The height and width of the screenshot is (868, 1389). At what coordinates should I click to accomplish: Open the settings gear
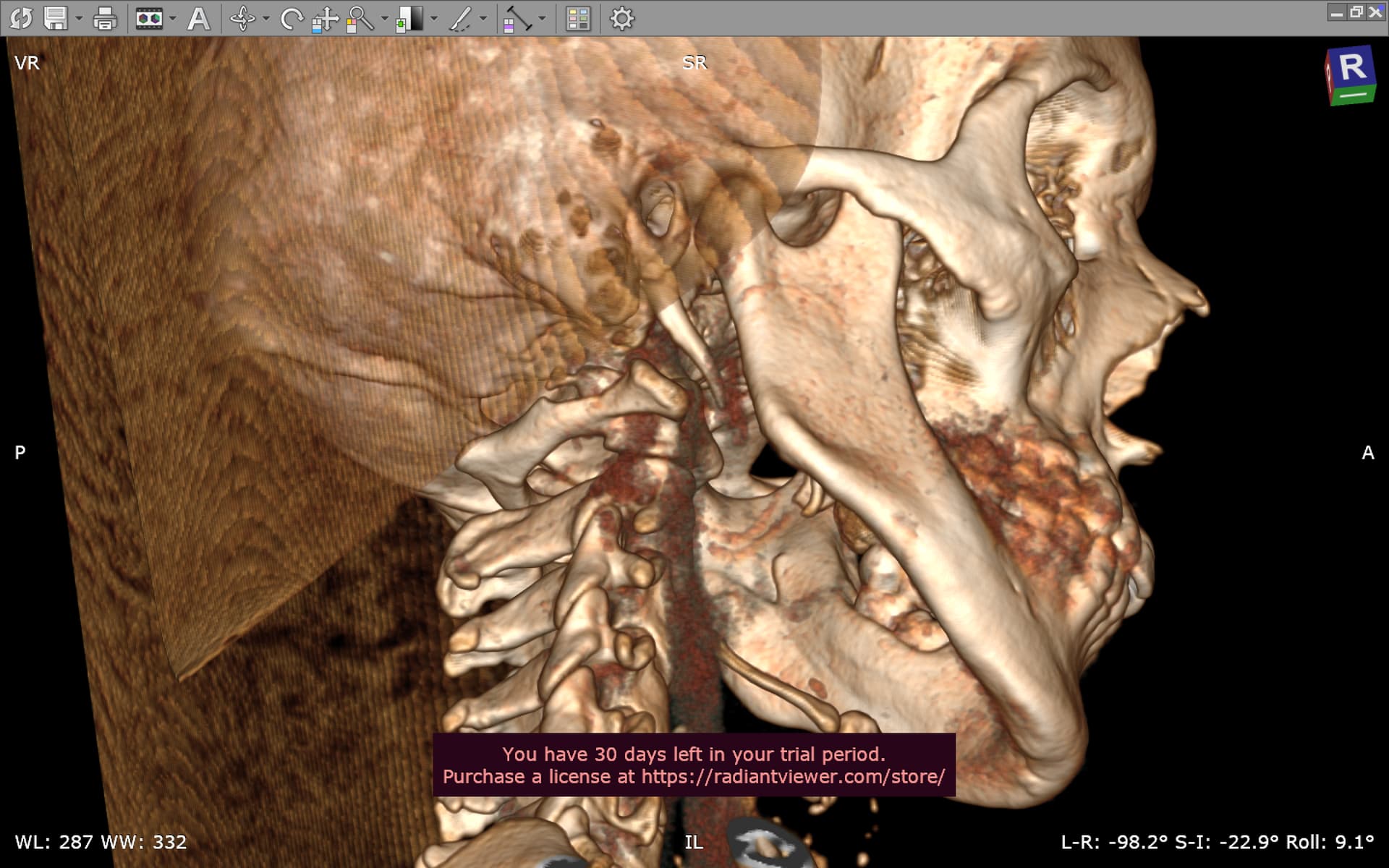click(621, 18)
